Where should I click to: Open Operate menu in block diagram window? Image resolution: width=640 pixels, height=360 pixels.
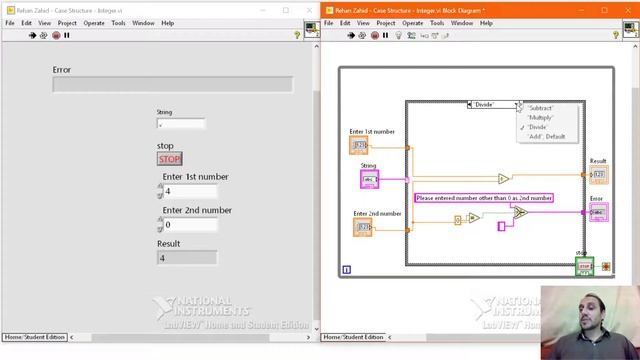[413, 23]
